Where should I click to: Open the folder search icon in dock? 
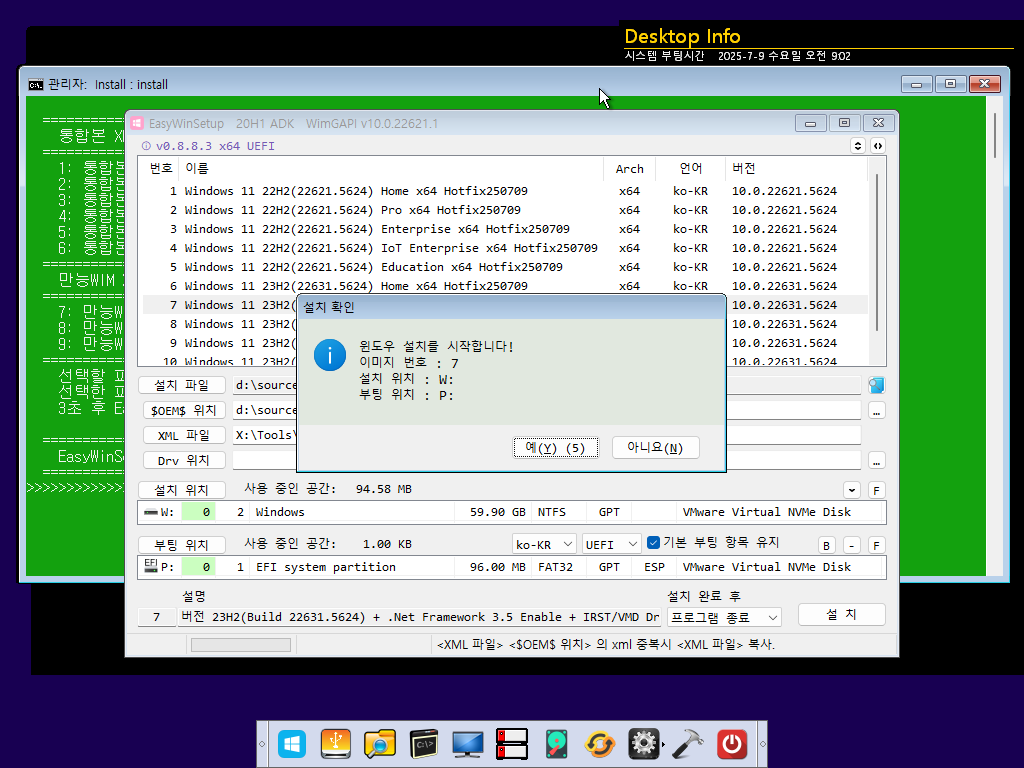click(x=379, y=744)
